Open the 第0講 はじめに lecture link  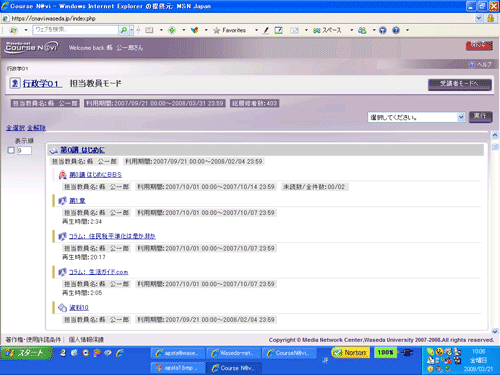82,150
